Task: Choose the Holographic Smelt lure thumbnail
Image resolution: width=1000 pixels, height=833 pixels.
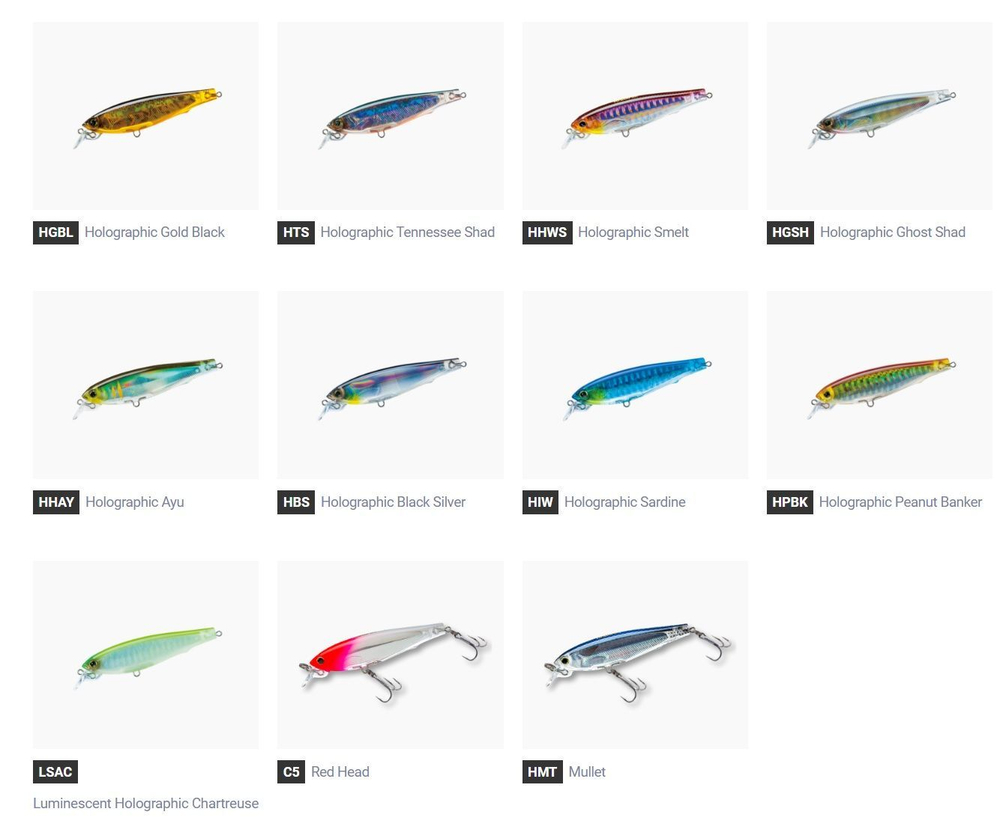Action: [635, 116]
